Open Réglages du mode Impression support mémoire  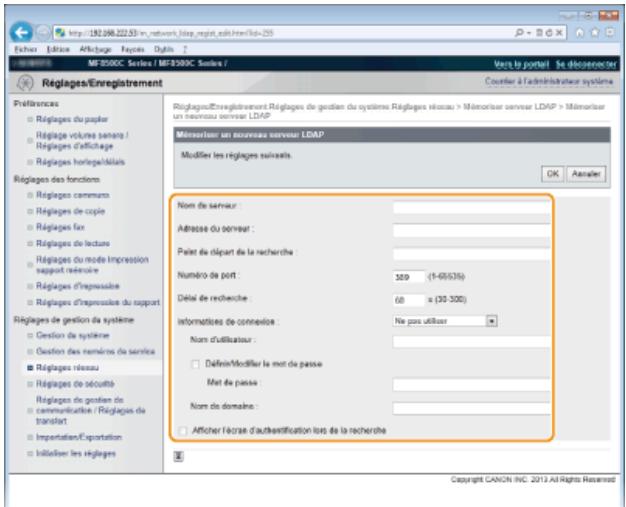point(92,265)
